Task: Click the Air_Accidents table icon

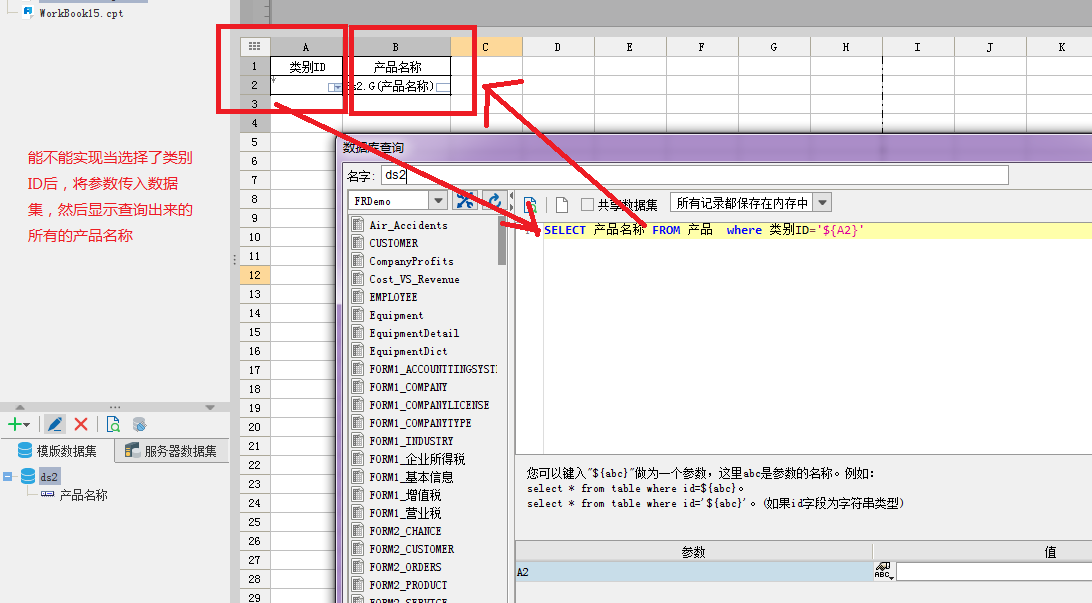Action: click(358, 224)
